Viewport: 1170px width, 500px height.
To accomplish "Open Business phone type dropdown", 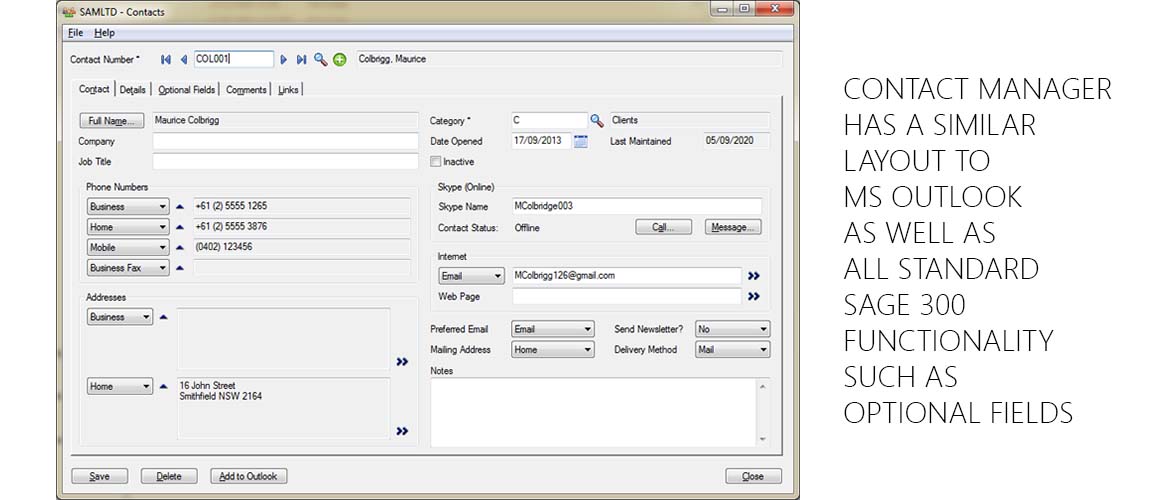I will pyautogui.click(x=128, y=207).
